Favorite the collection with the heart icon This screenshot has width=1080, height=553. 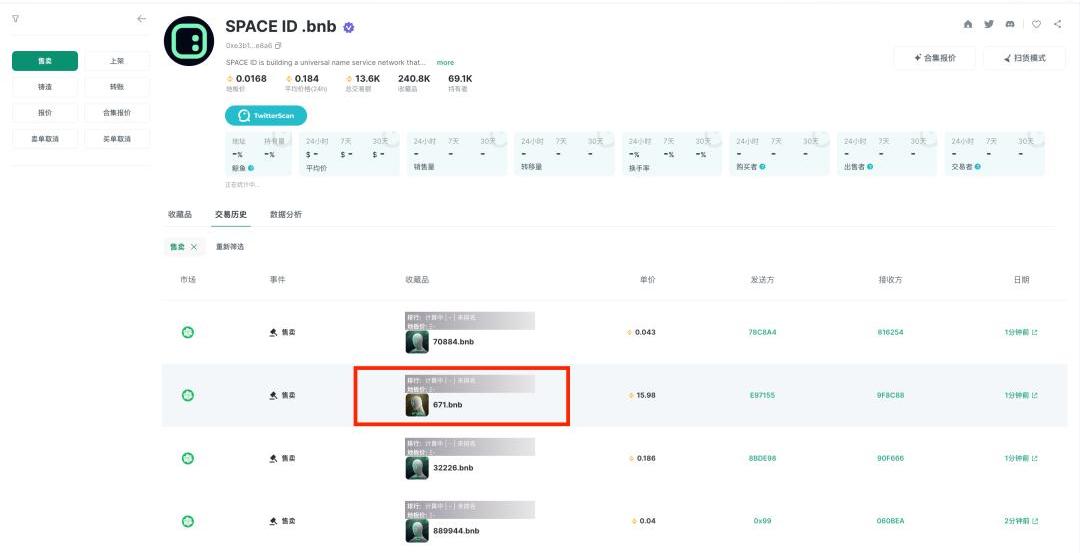click(x=1036, y=24)
